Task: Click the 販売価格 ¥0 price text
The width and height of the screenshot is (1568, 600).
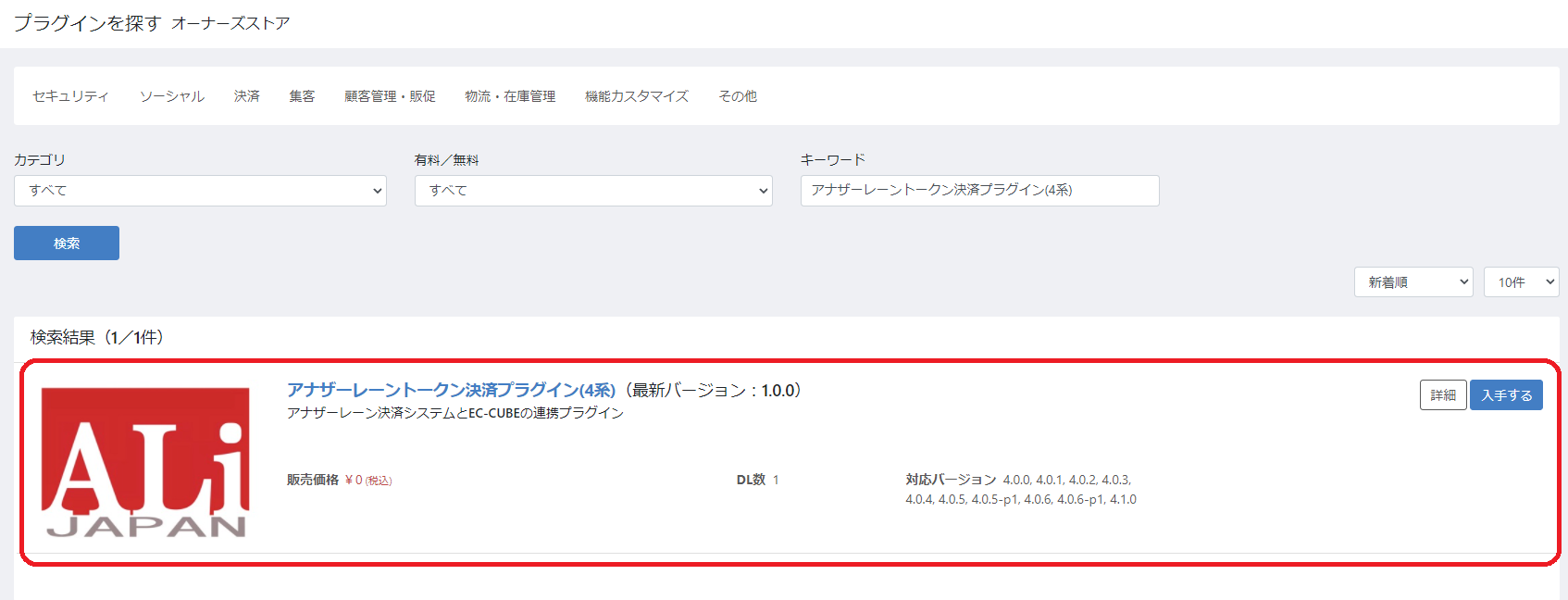Action: pos(340,480)
